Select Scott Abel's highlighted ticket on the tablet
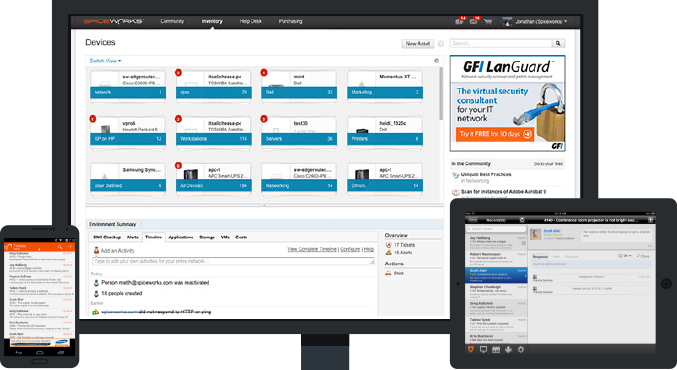This screenshot has width=677, height=370. tap(496, 275)
